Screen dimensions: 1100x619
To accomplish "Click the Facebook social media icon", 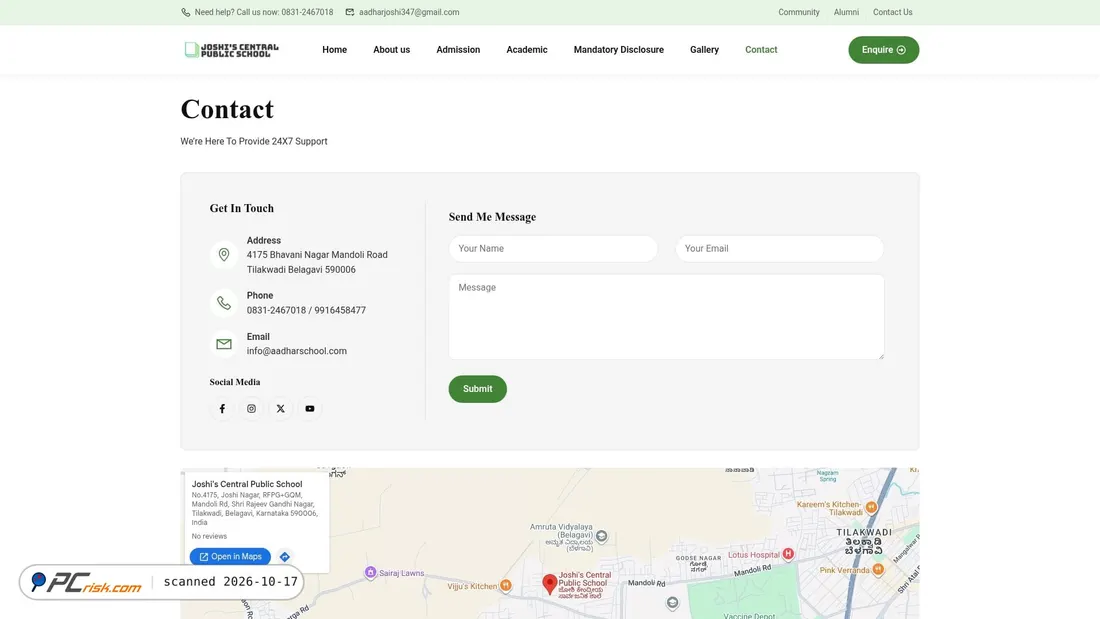I will point(222,408).
